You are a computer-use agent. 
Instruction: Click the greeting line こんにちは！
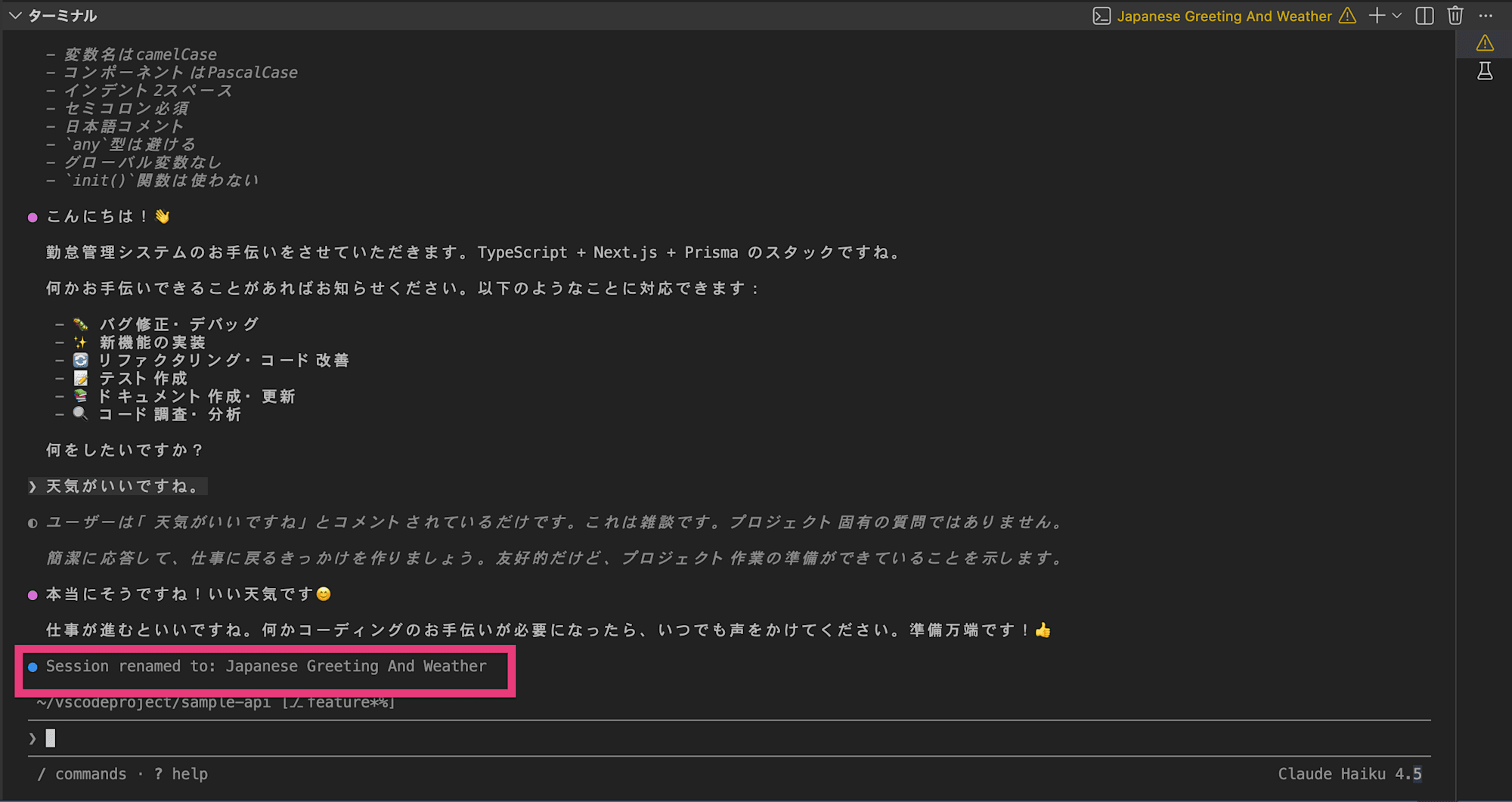108,216
